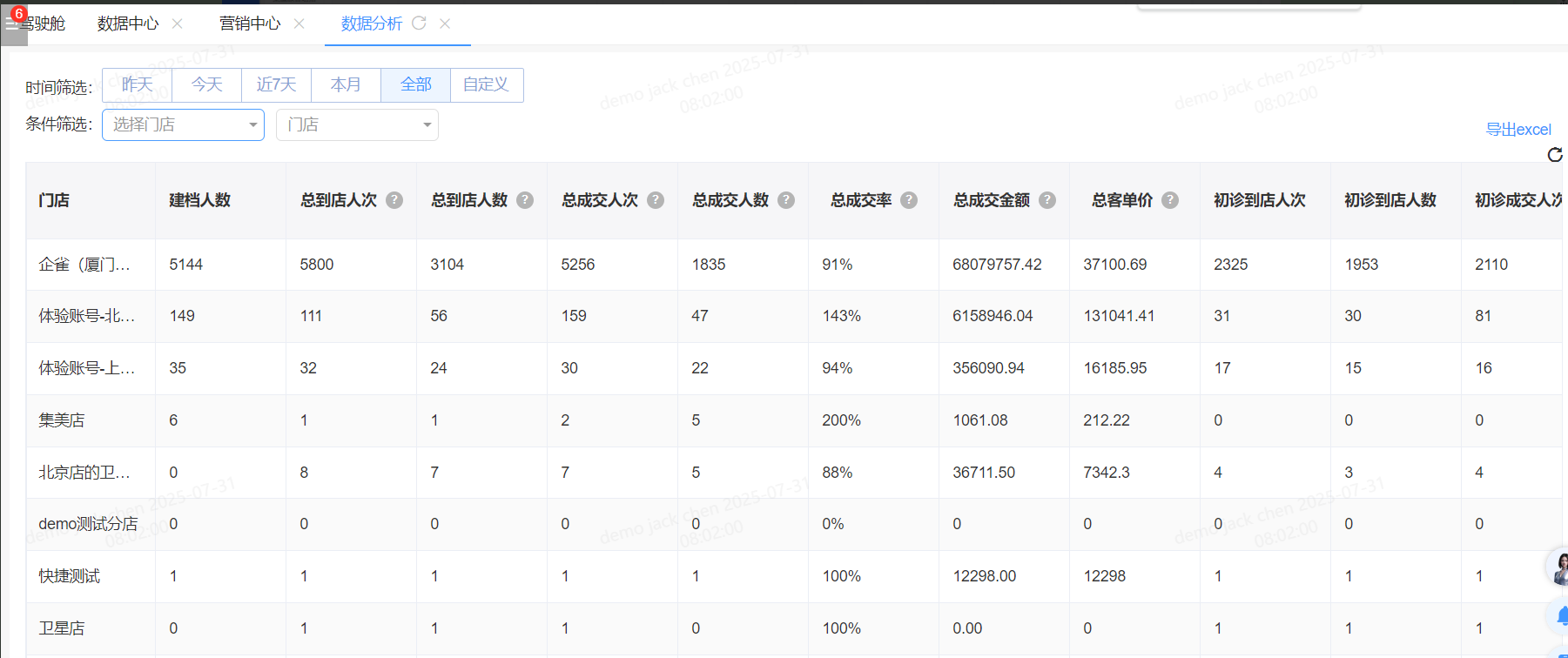
Task: Open the hamburger menu with notification badge
Action: (x=13, y=23)
